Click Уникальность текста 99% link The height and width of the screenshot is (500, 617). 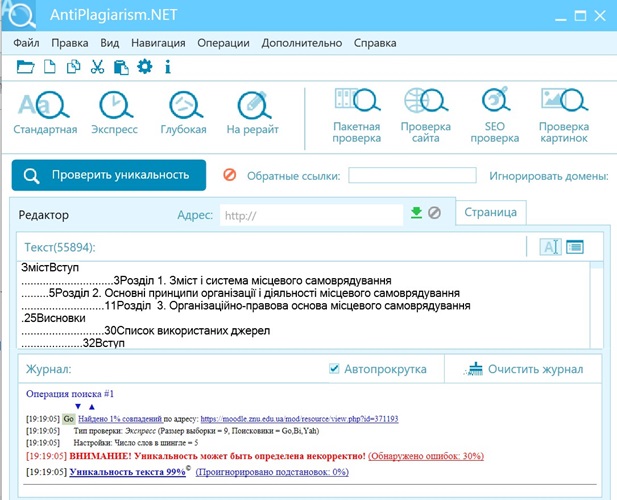click(x=127, y=472)
